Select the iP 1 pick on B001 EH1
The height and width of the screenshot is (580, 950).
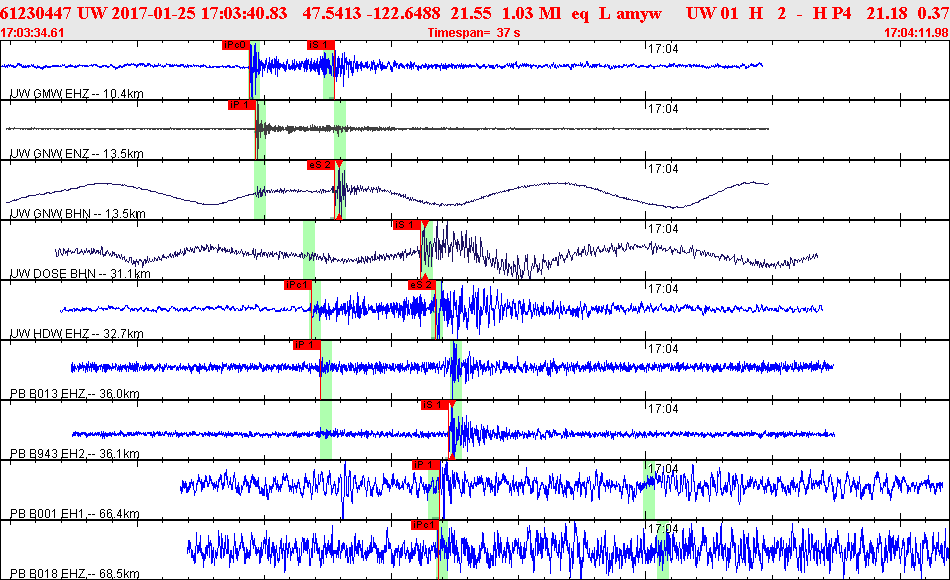(425, 465)
